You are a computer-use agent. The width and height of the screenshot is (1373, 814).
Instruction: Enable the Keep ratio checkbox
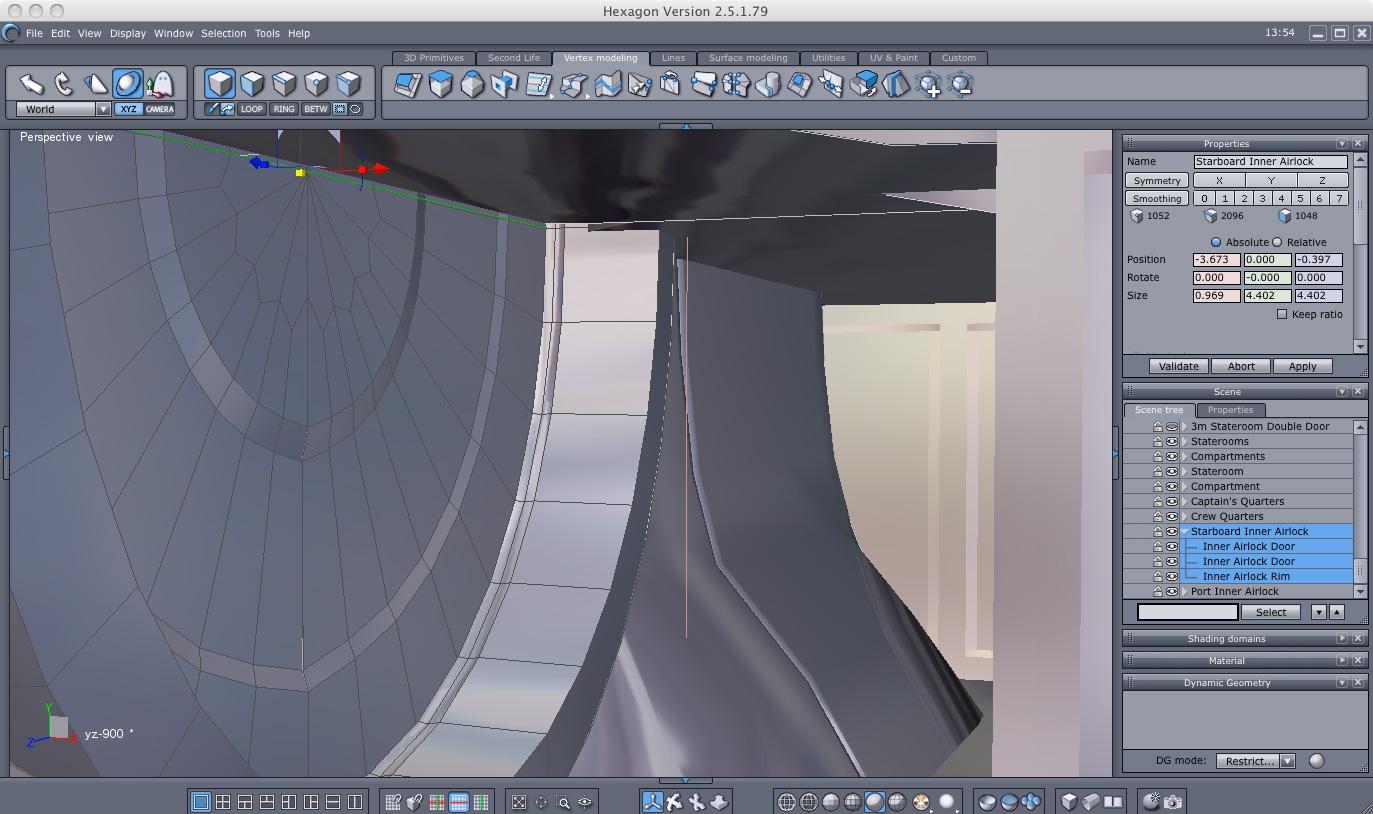(1282, 314)
